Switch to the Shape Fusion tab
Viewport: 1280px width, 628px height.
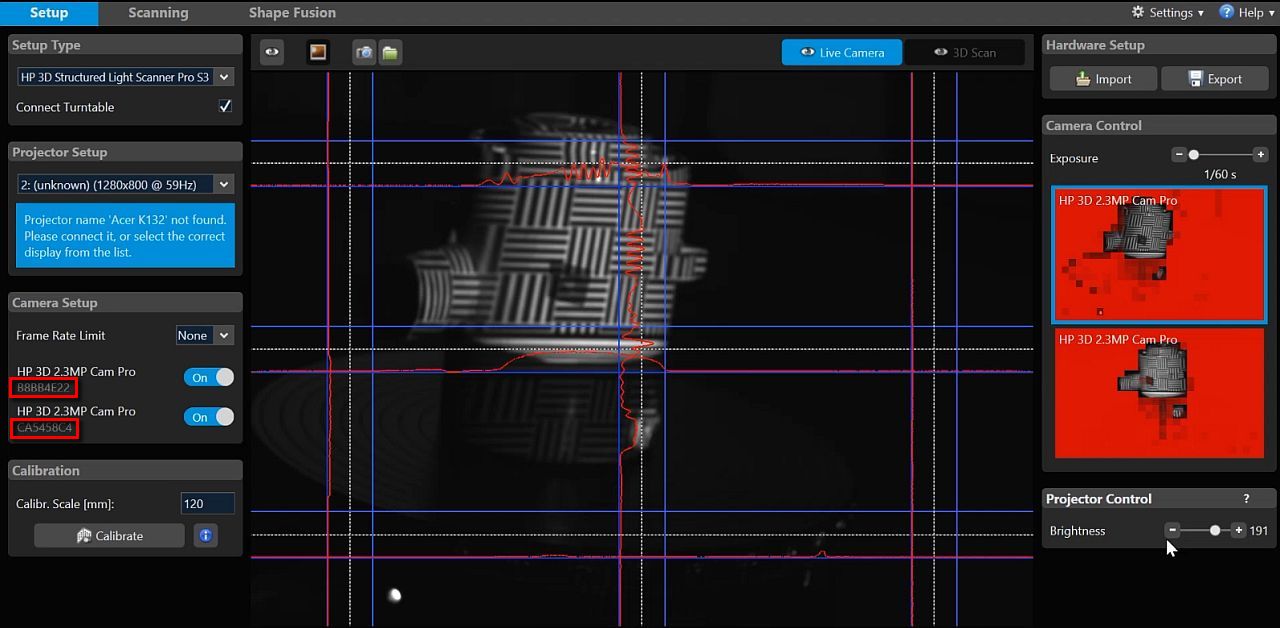[292, 13]
